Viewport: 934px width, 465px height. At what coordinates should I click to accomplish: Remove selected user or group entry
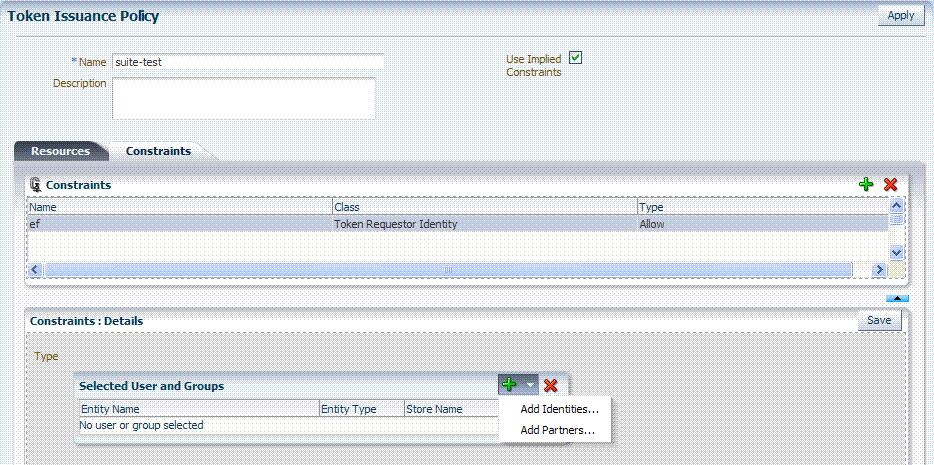point(551,385)
